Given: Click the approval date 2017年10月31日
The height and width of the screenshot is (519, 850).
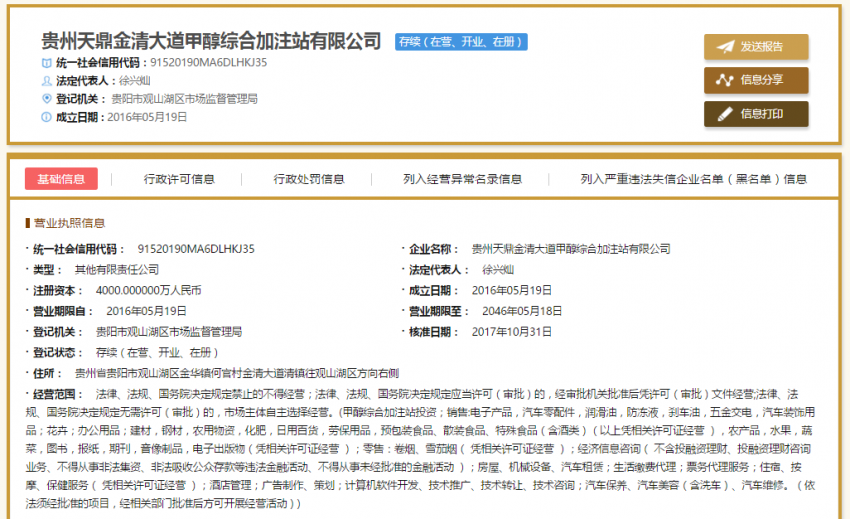Looking at the screenshot, I should click(x=512, y=332).
